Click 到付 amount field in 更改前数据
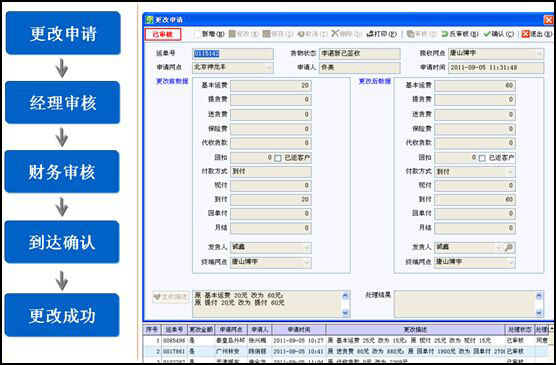 click(x=271, y=200)
